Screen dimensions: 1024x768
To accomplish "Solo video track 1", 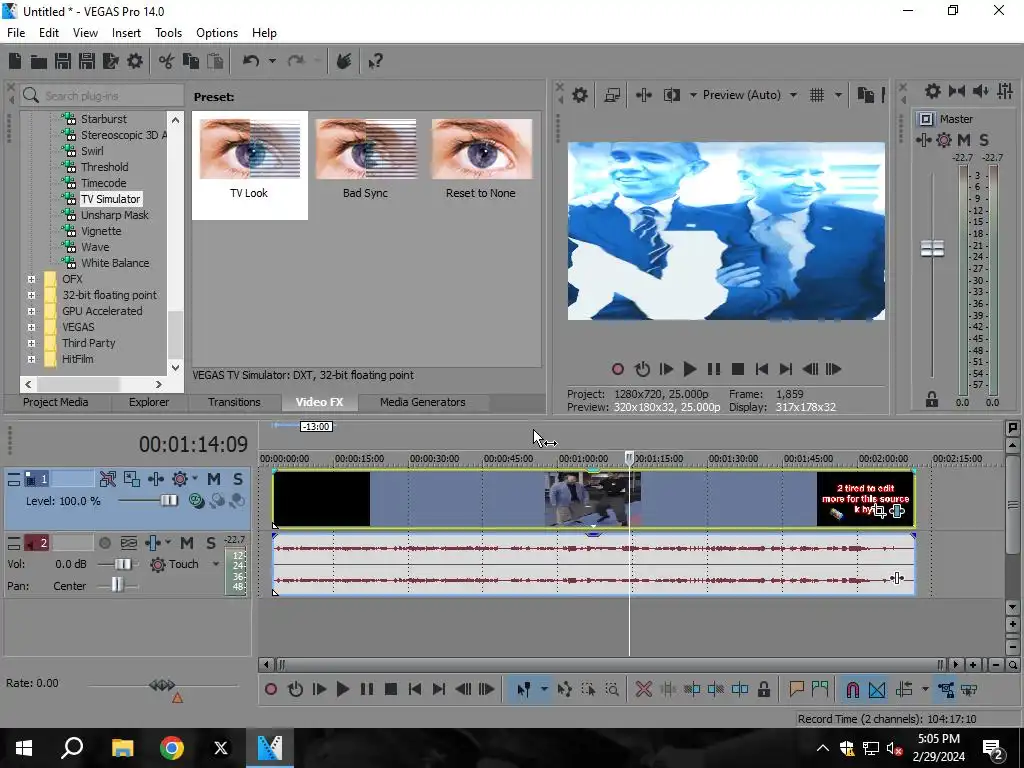I will point(238,479).
